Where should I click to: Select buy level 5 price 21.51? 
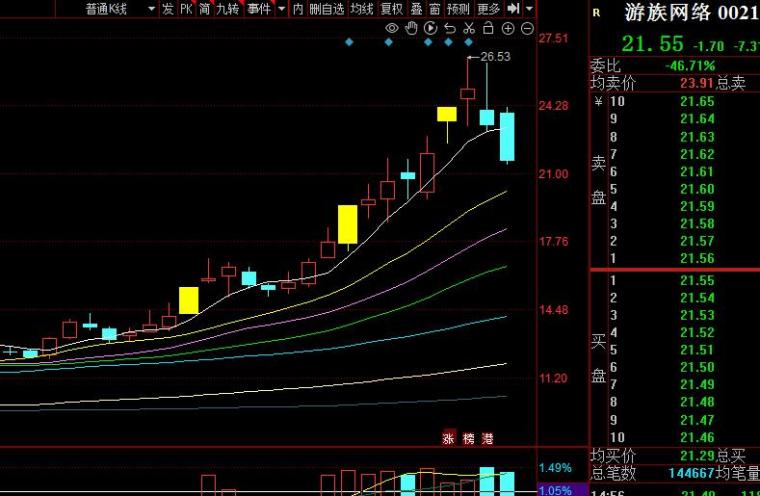pos(697,350)
